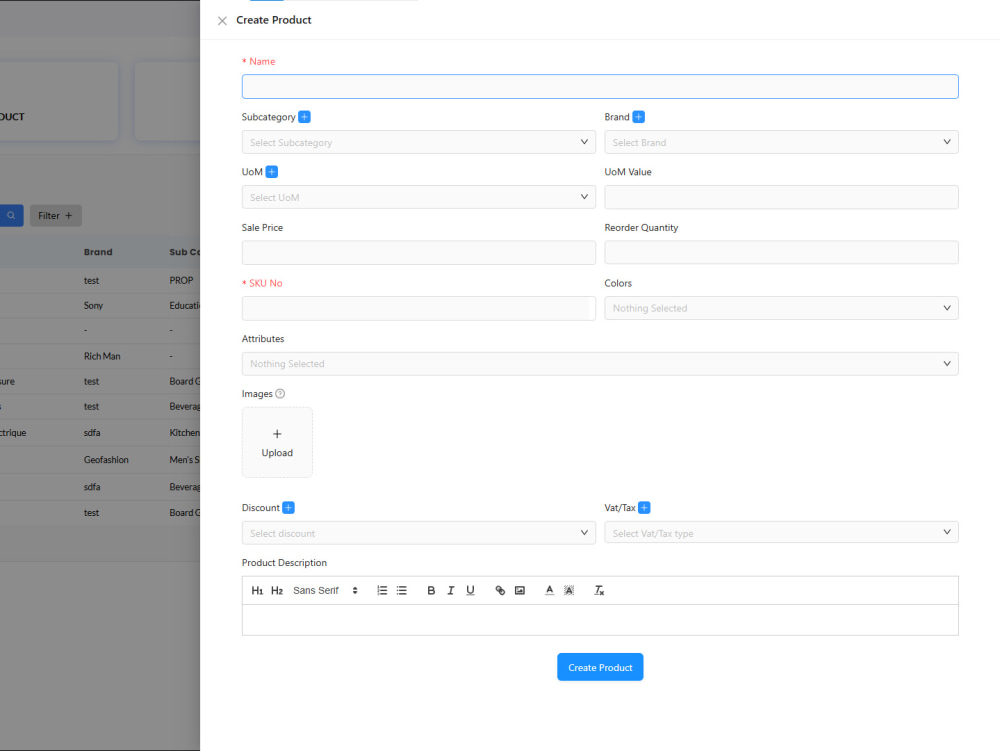The image size is (1000, 751).
Task: Toggle underline formatting in description
Action: pyautogui.click(x=471, y=590)
